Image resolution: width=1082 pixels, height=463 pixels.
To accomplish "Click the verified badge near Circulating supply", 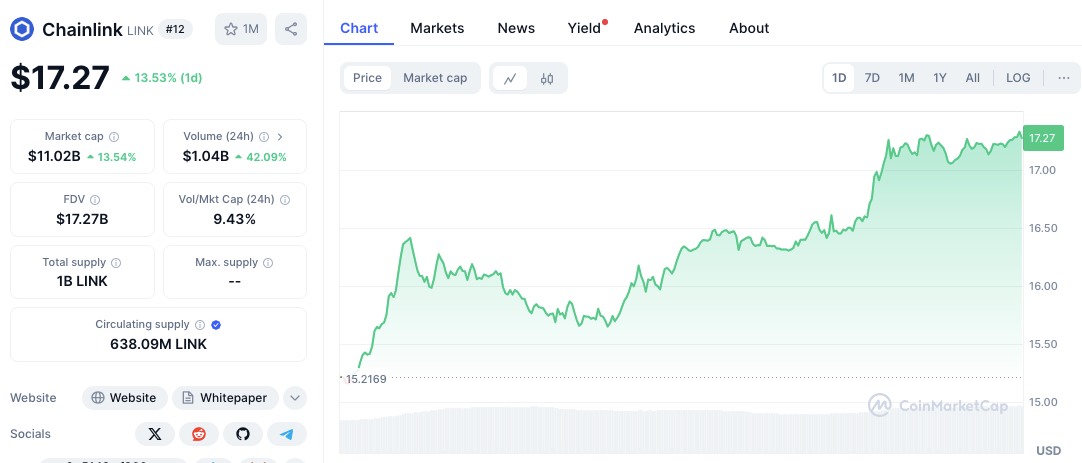I will (x=216, y=324).
